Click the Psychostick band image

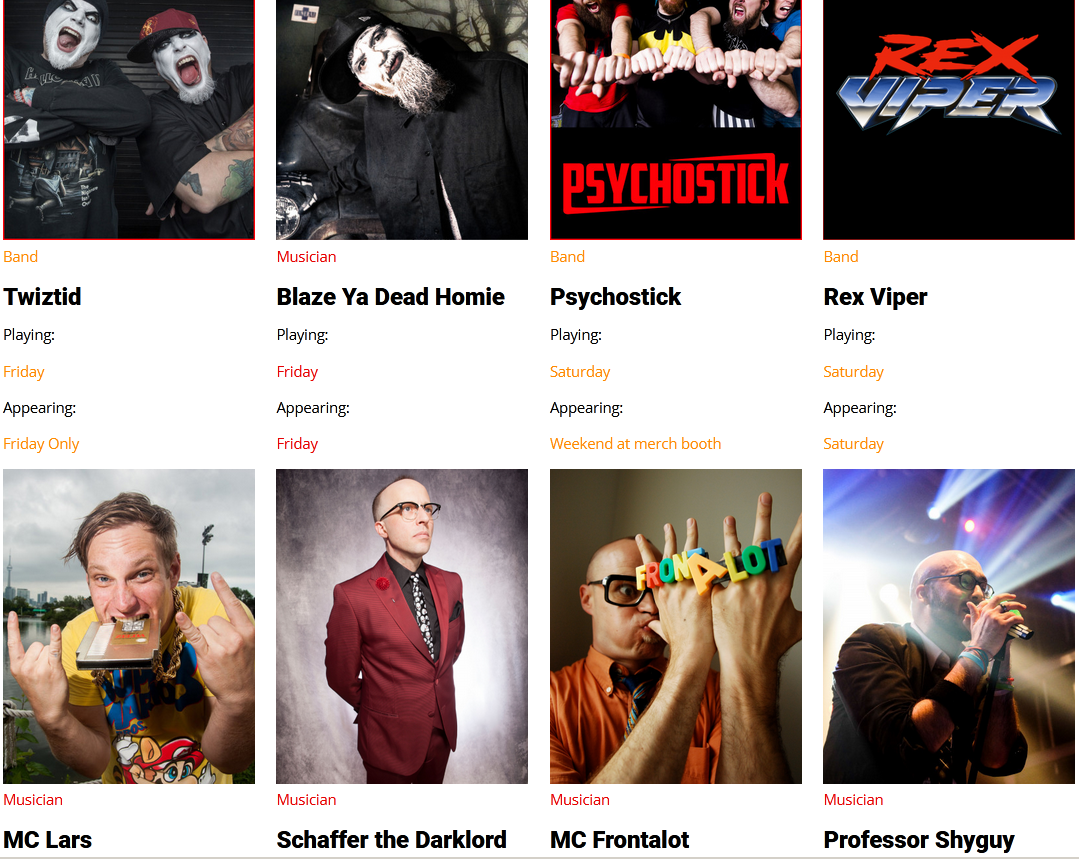coord(676,120)
